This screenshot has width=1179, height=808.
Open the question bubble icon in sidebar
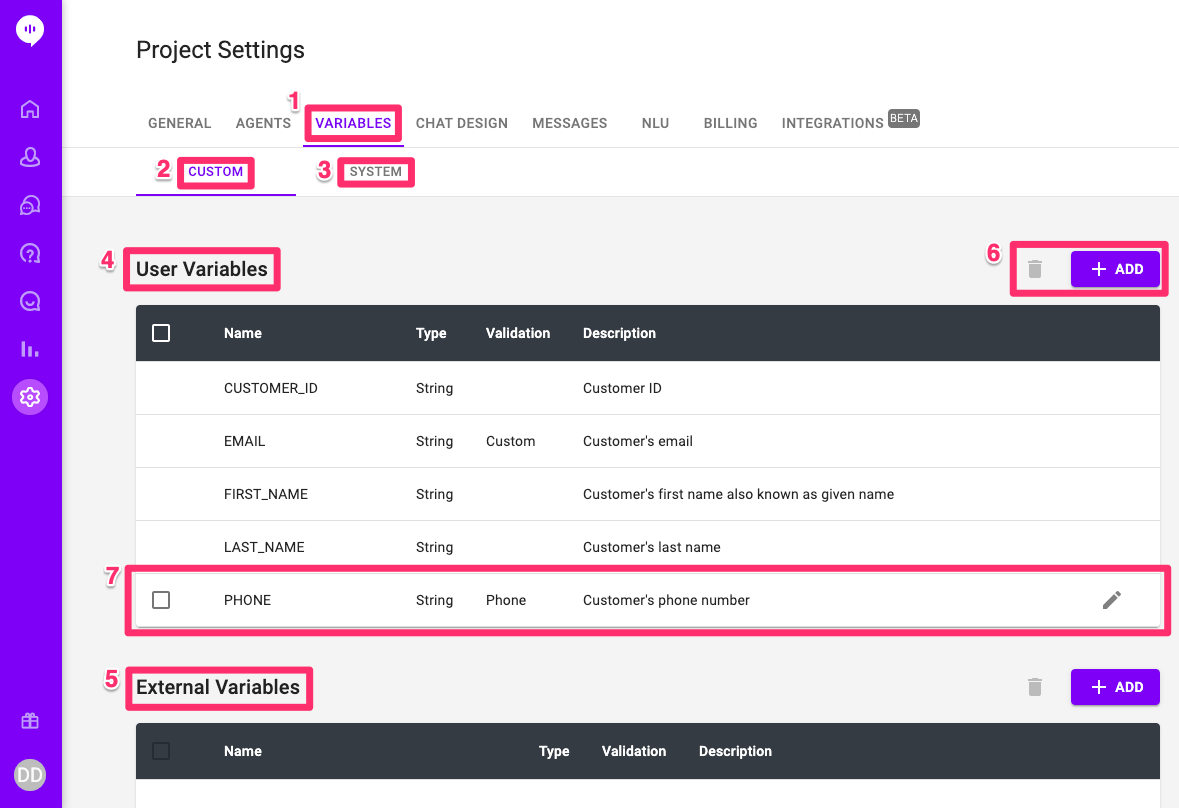(30, 253)
